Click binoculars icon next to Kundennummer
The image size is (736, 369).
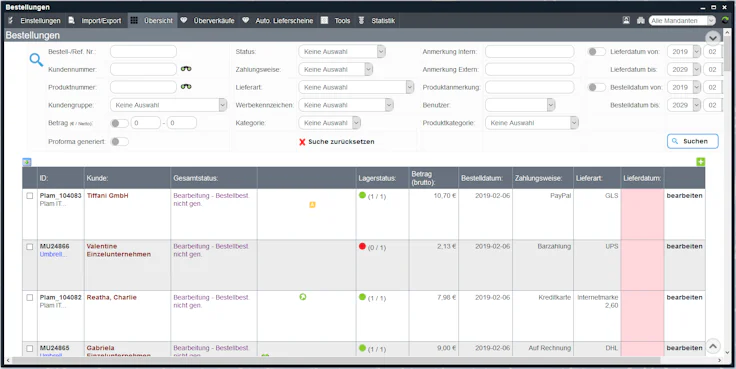(x=186, y=69)
